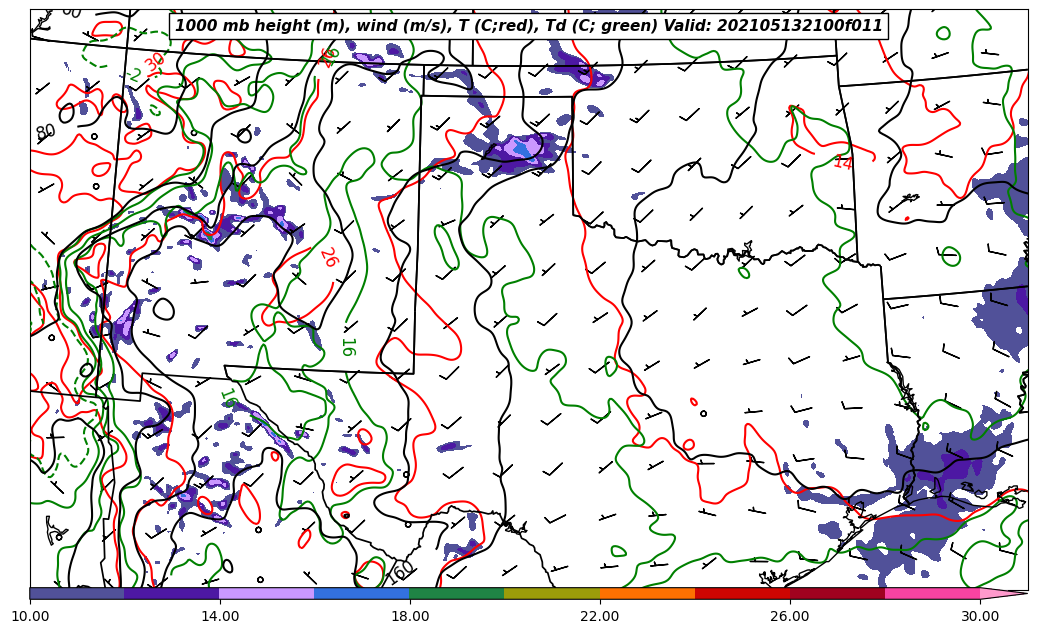Image resolution: width=1037 pixels, height=633 pixels.
Task: Select the dark crimson 26–28 colorbar segment
Action: click(x=837, y=593)
